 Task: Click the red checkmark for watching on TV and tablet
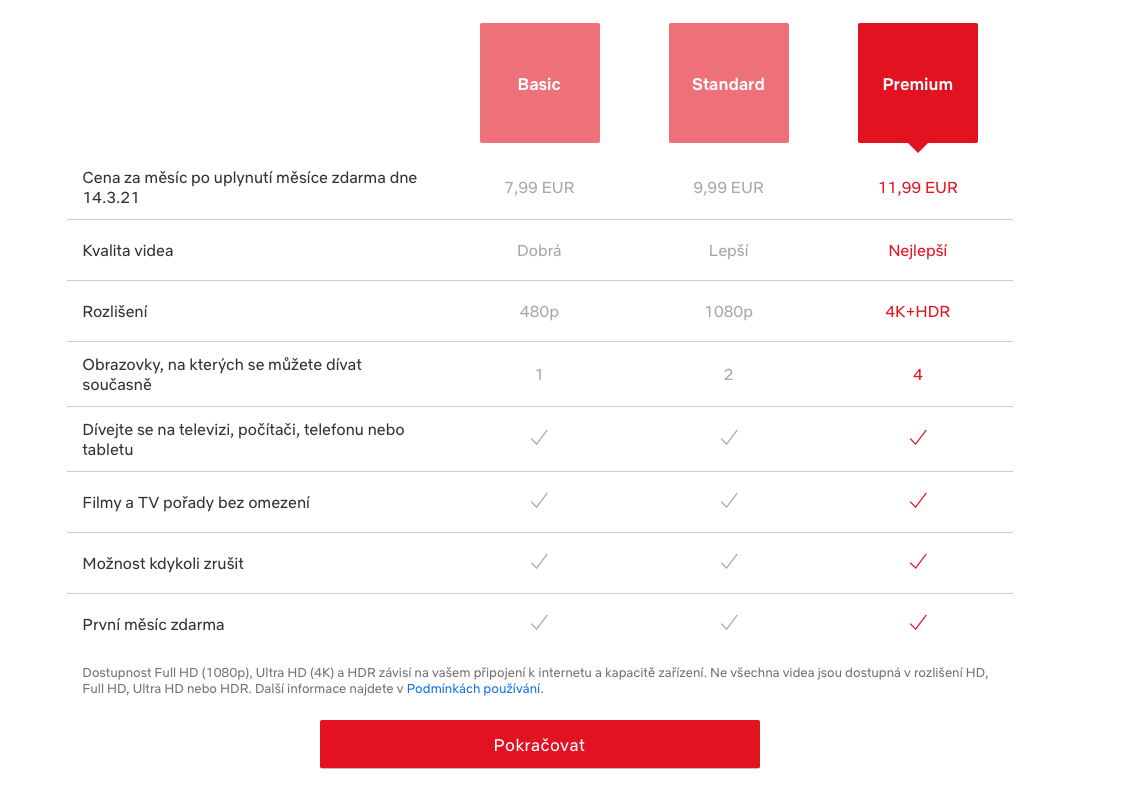pyautogui.click(x=917, y=437)
